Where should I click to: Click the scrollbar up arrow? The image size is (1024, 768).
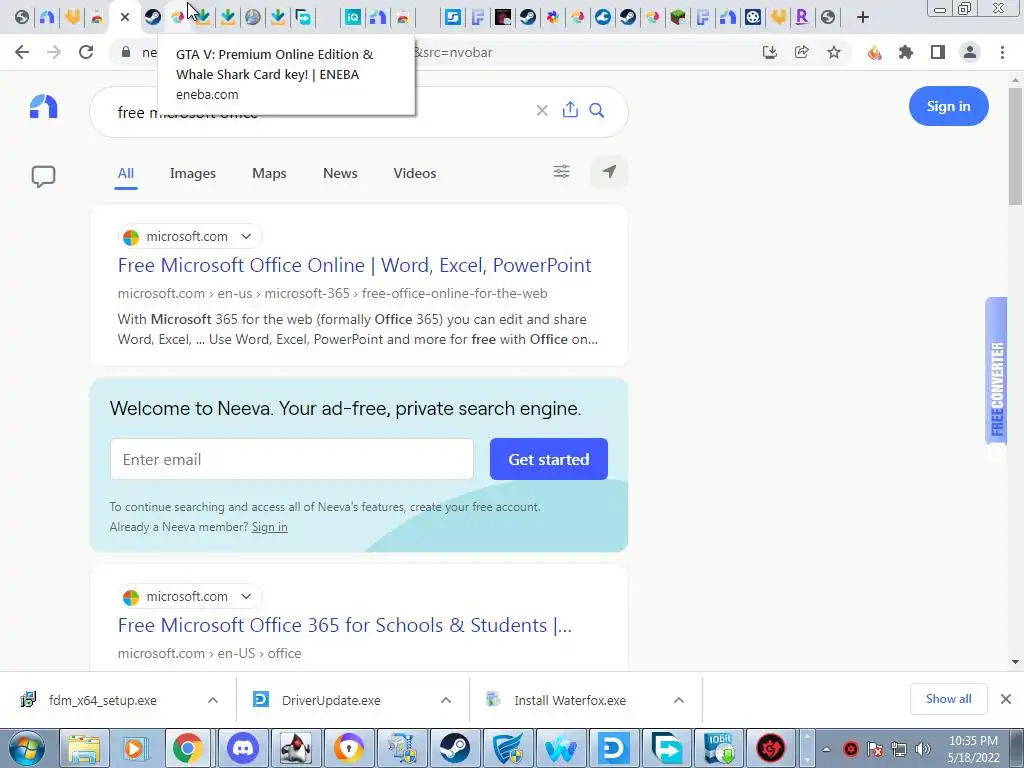[x=1015, y=80]
